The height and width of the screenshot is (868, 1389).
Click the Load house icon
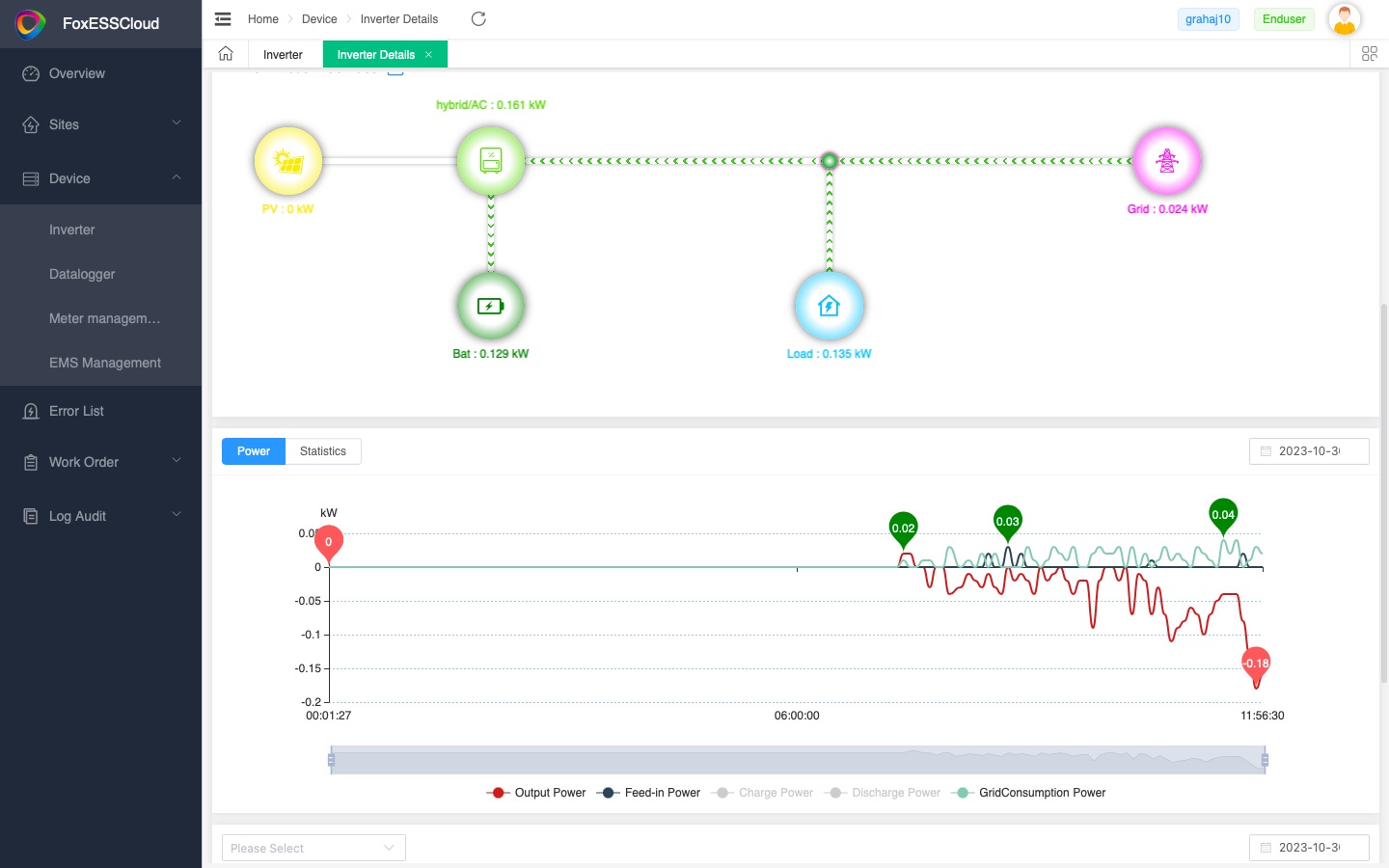point(829,306)
